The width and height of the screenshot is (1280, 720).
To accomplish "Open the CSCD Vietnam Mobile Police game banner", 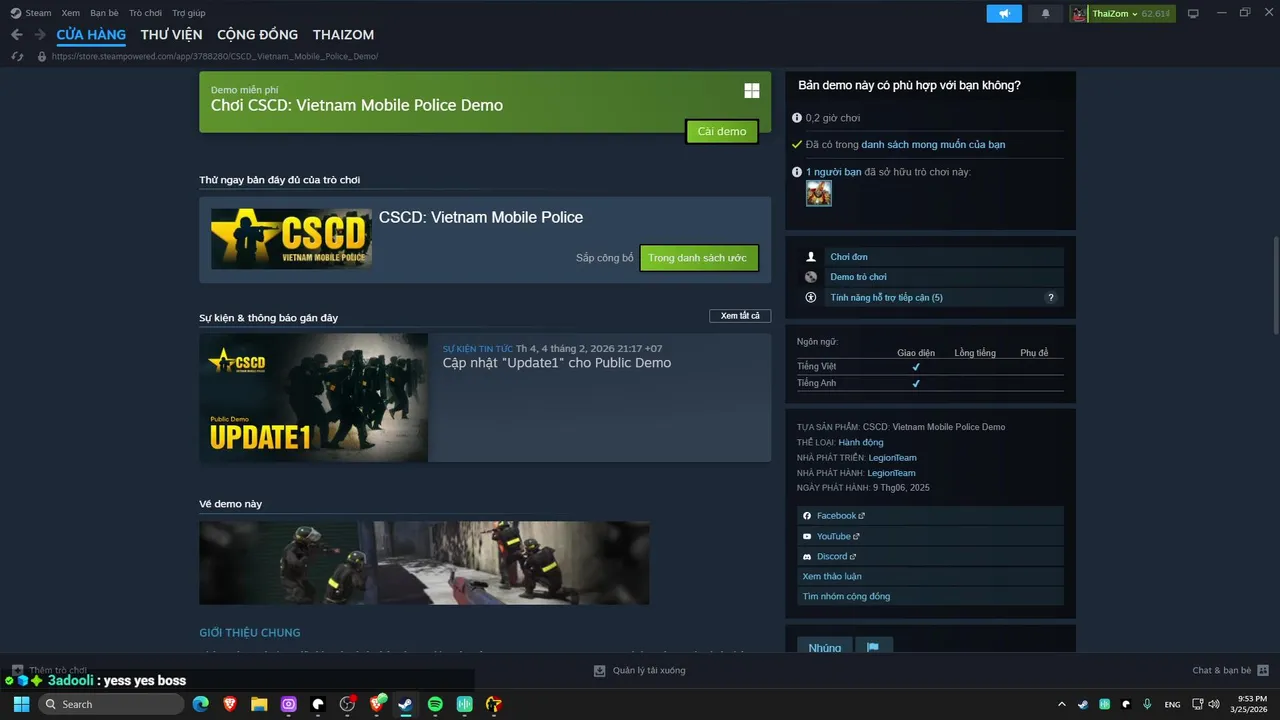I will click(x=291, y=239).
